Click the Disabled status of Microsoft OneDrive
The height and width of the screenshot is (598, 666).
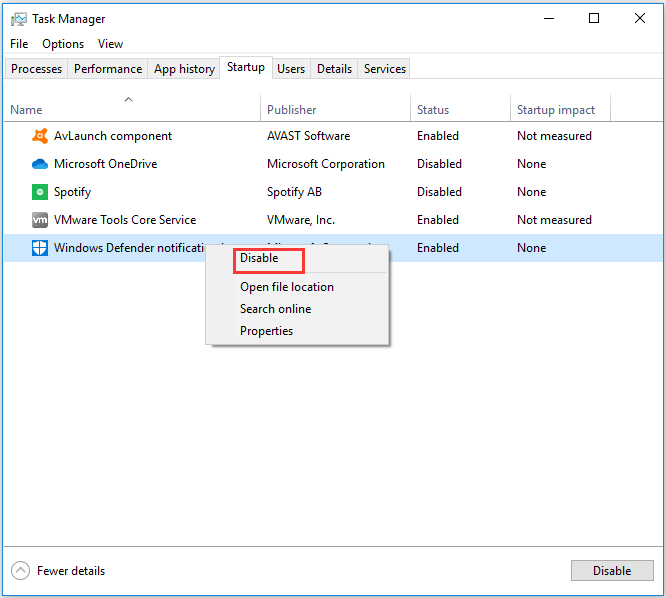439,164
